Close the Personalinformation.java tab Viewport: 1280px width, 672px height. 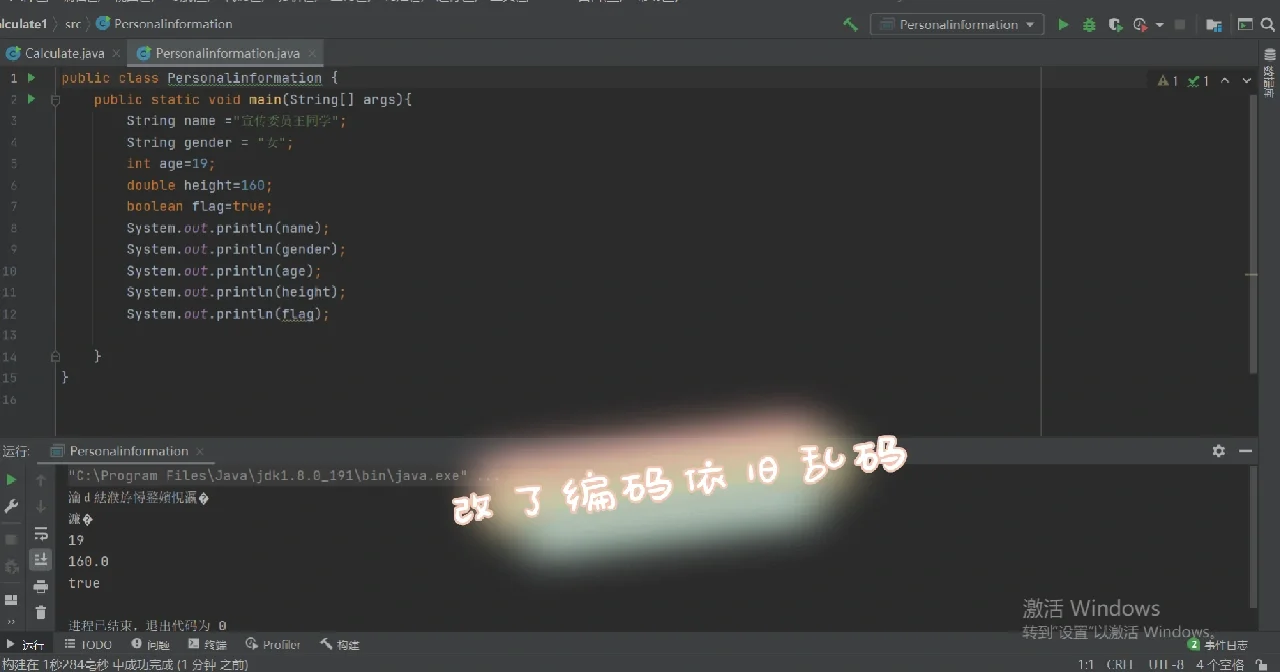(x=311, y=53)
